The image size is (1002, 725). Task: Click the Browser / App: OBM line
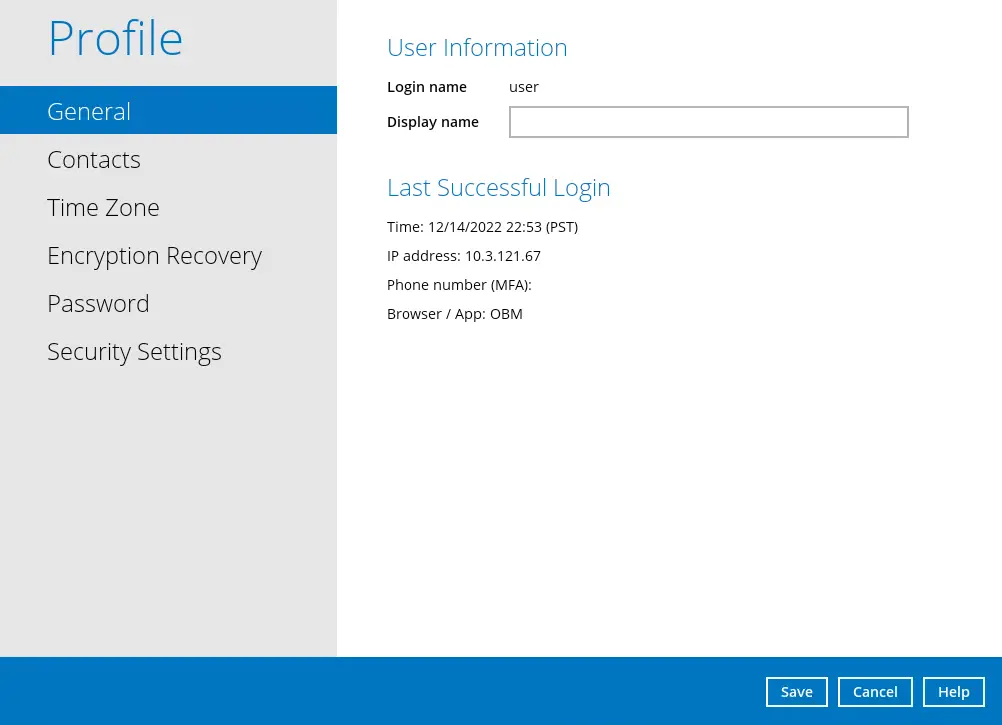(x=455, y=314)
